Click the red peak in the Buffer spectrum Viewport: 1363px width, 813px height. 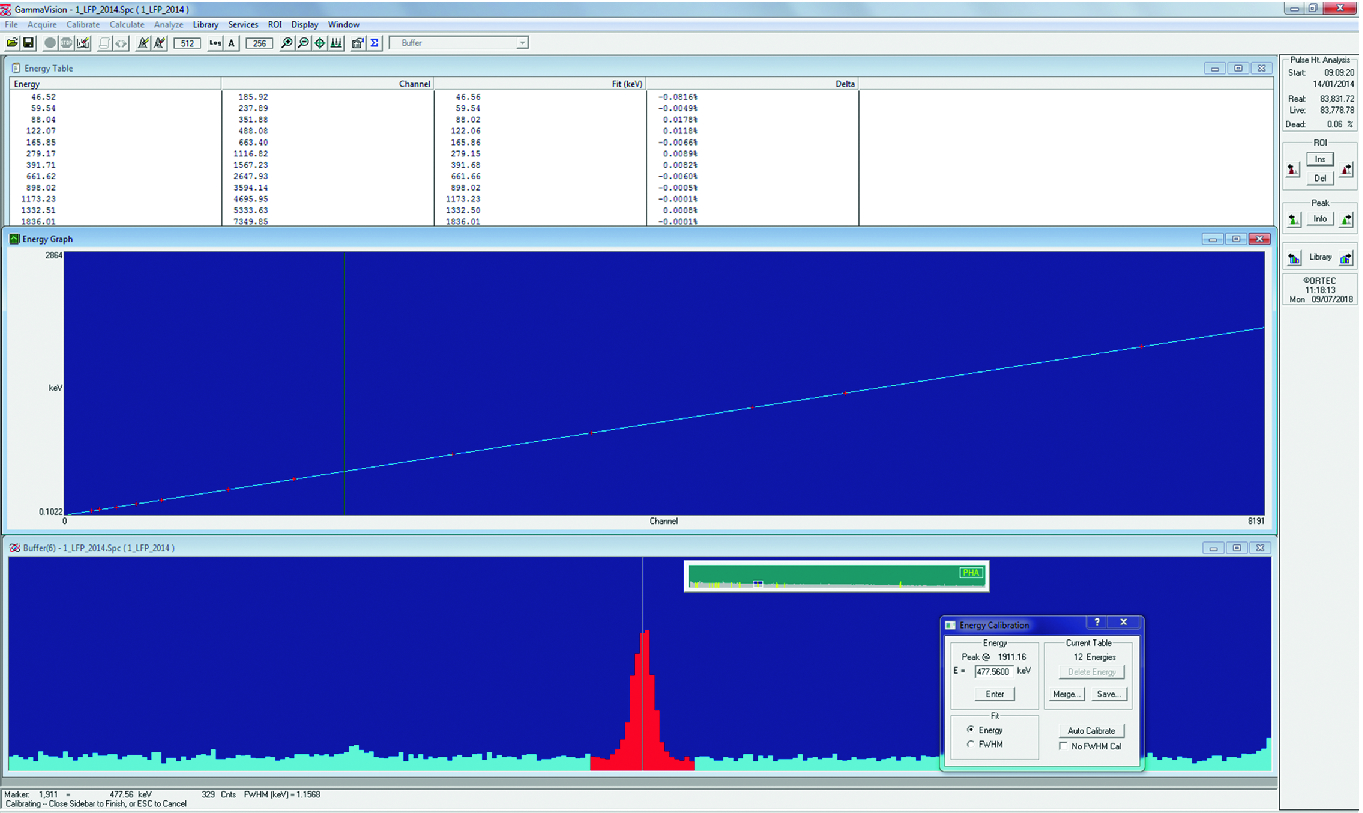(642, 700)
